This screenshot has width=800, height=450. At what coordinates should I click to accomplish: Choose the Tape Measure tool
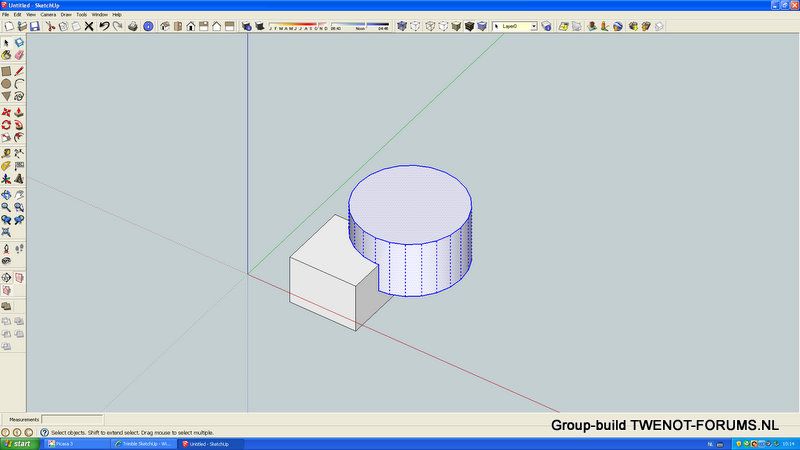coord(6,154)
